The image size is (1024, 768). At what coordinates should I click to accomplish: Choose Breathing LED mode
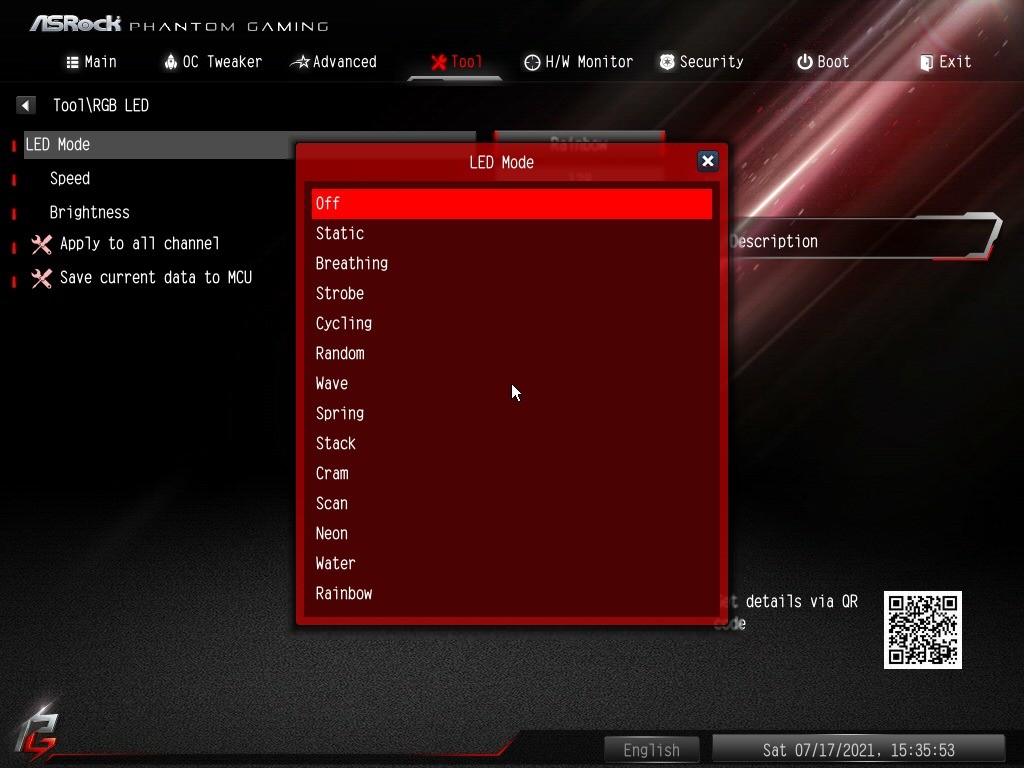(511, 264)
